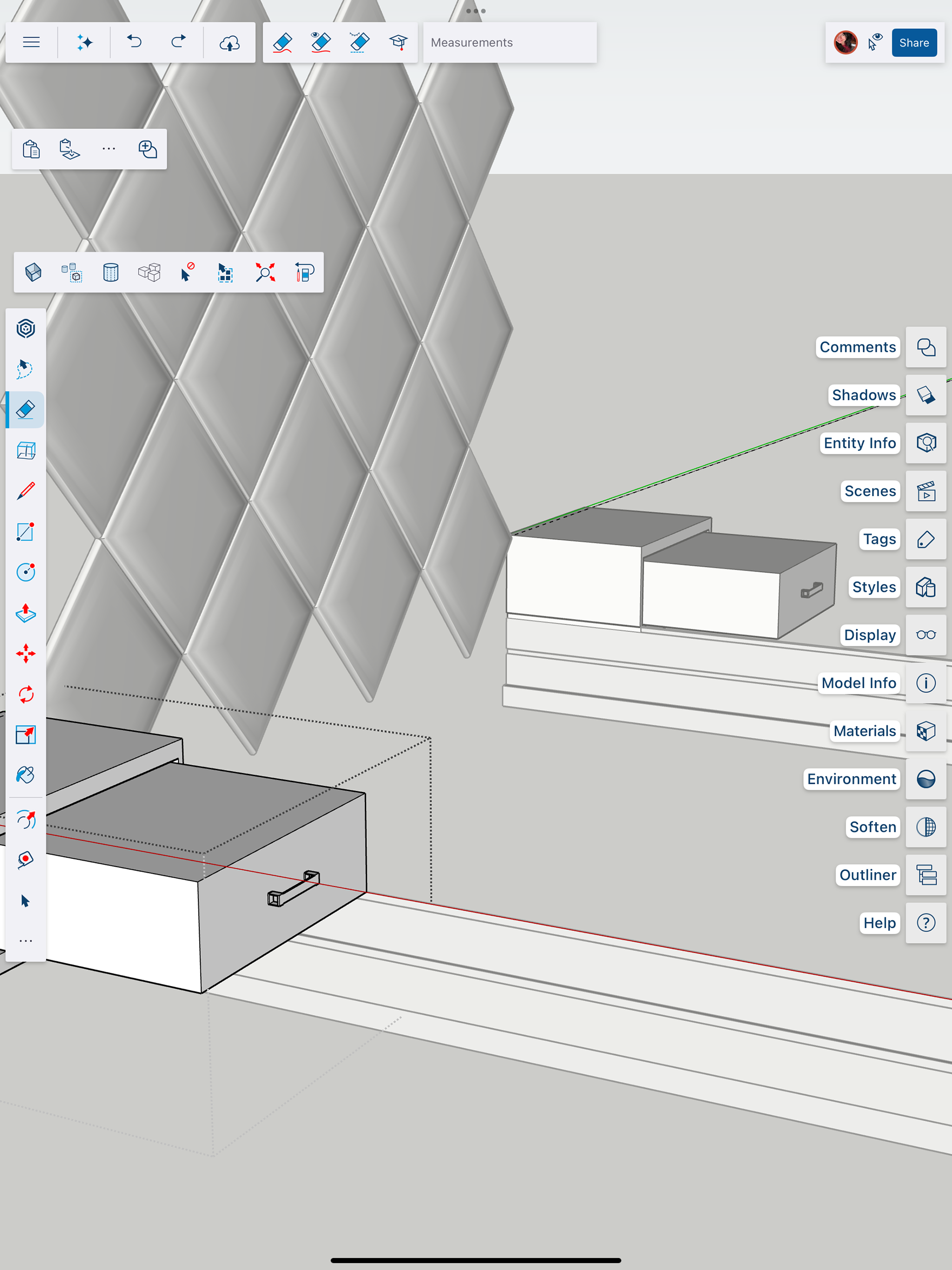Viewport: 952px width, 1270px height.
Task: Select the Paint Bucket tool
Action: coord(25,775)
